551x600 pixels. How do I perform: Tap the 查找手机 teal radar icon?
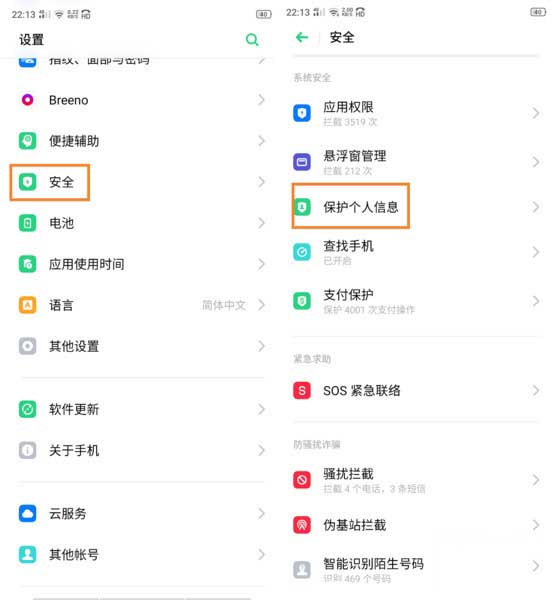[x=302, y=252]
